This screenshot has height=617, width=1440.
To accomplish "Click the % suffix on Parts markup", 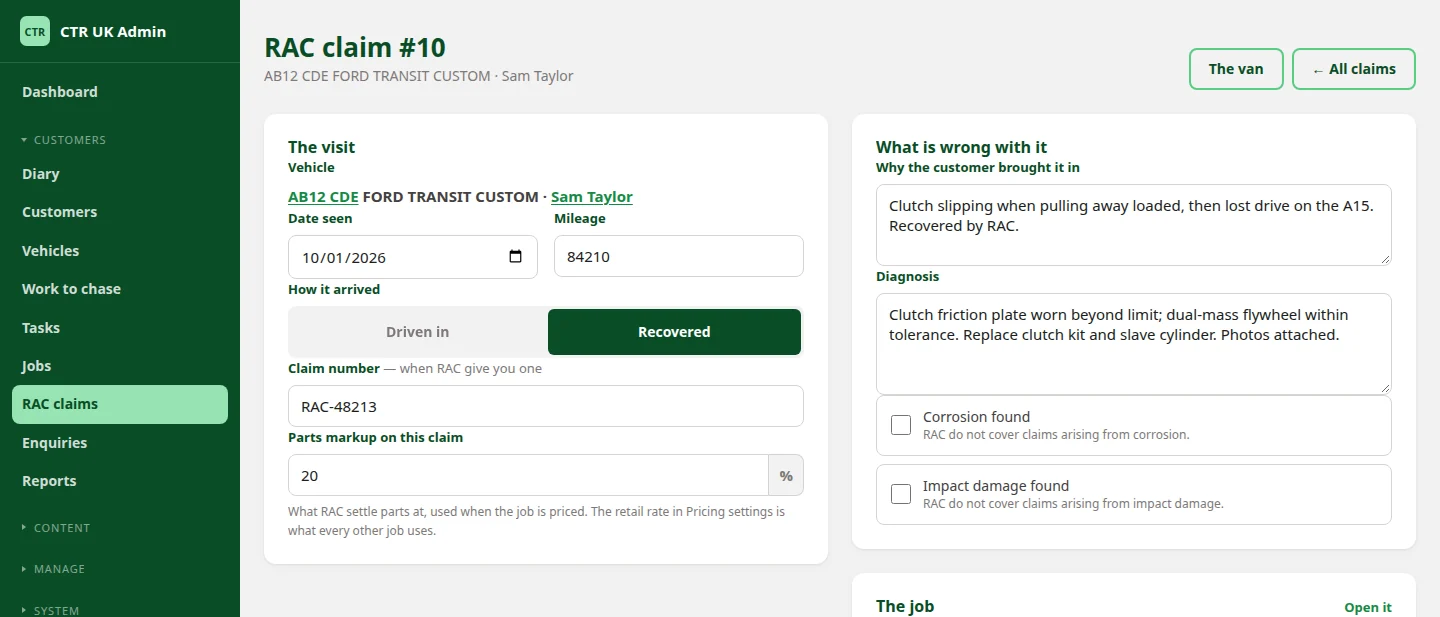I will [786, 475].
